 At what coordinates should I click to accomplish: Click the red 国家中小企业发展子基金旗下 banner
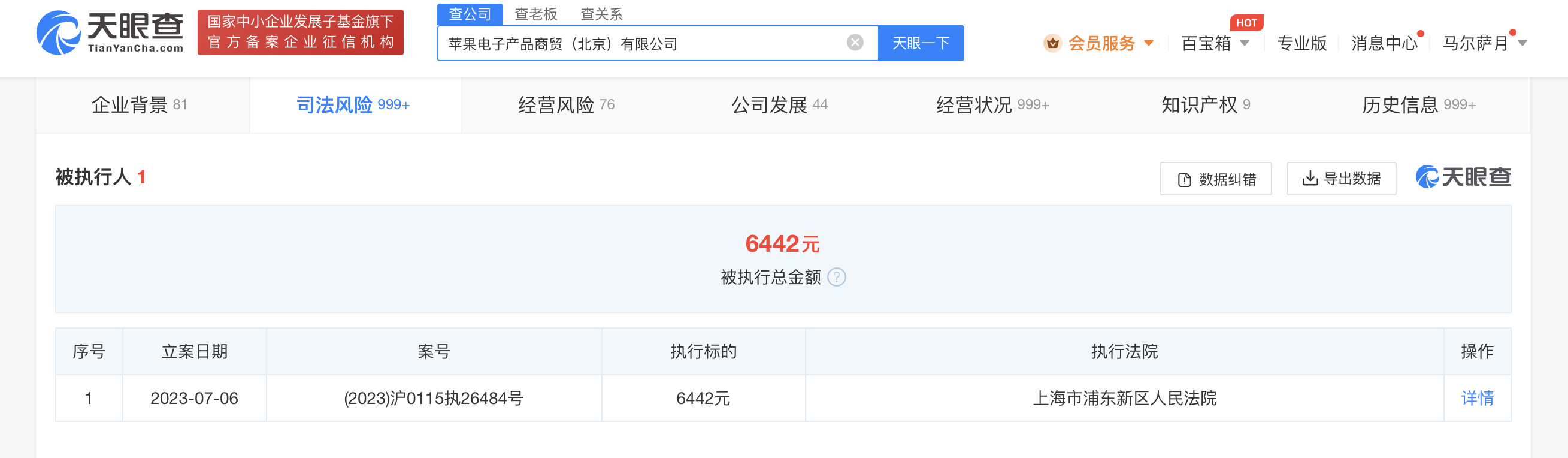coord(301,32)
